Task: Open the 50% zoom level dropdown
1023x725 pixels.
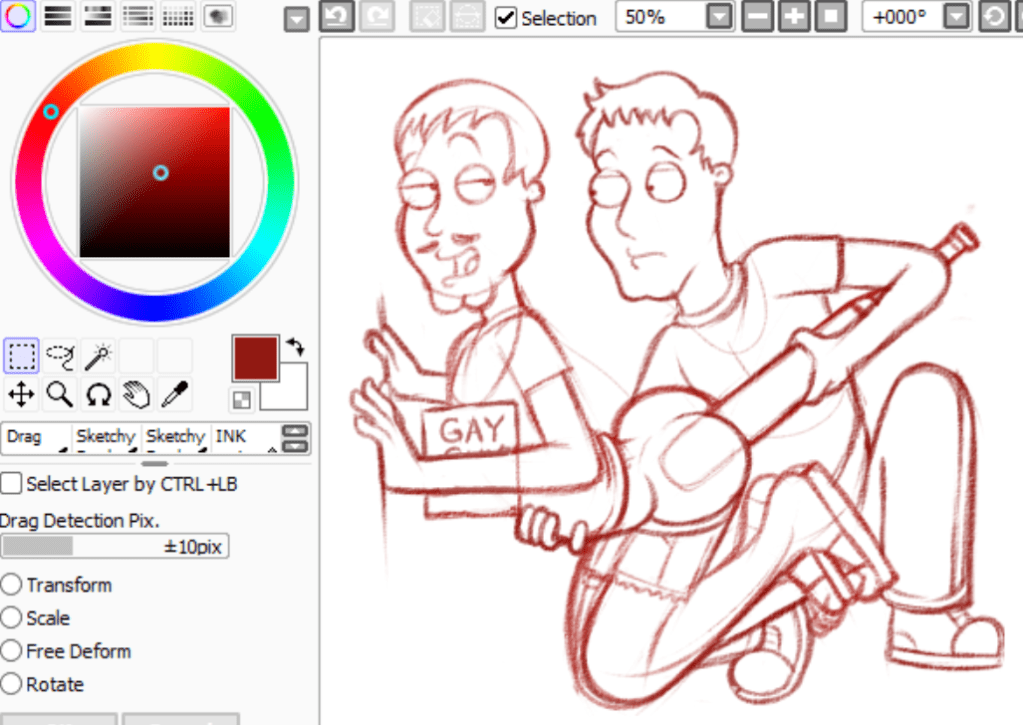Action: tap(719, 17)
